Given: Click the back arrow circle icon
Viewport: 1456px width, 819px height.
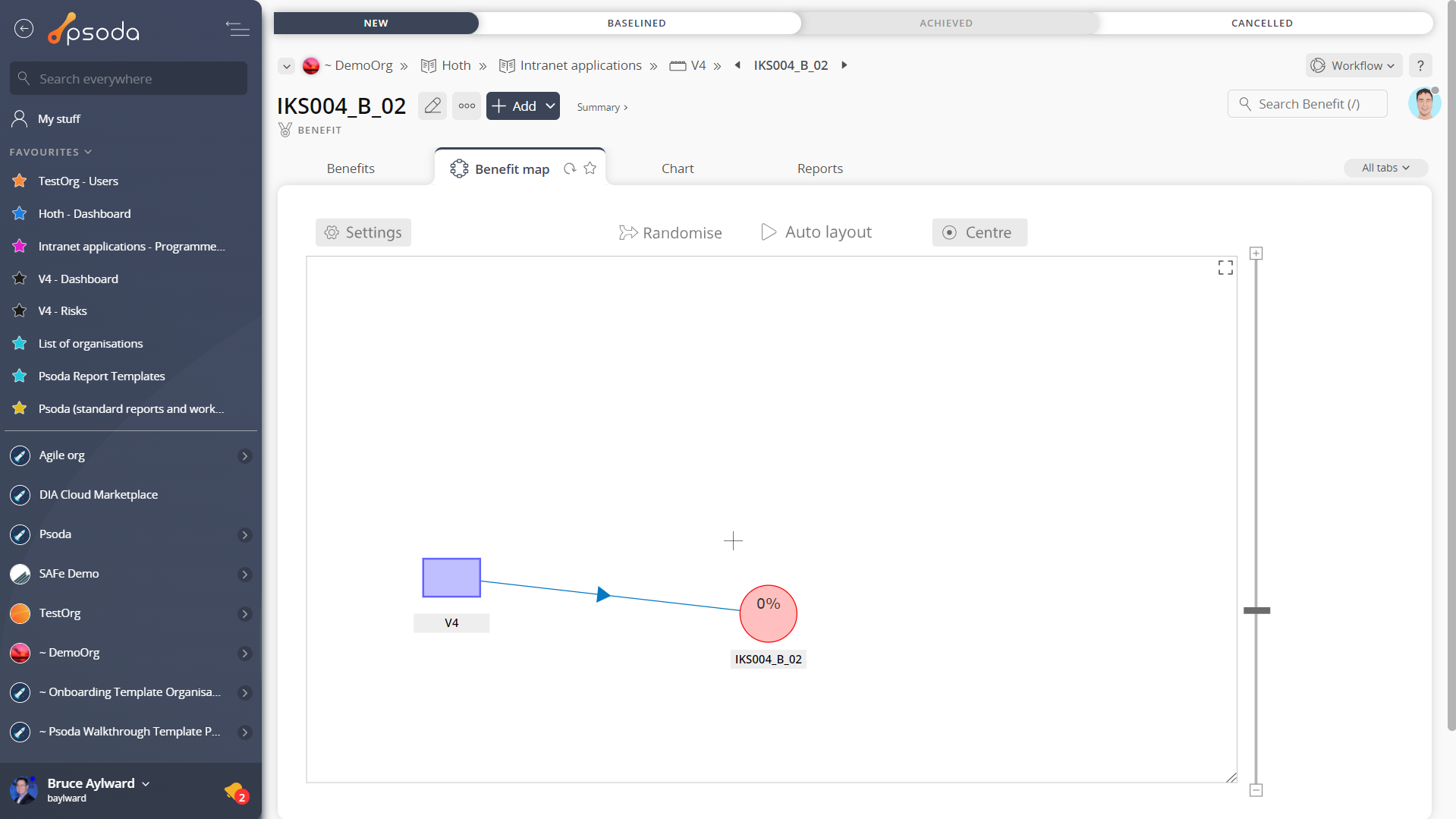Looking at the screenshot, I should (x=24, y=29).
